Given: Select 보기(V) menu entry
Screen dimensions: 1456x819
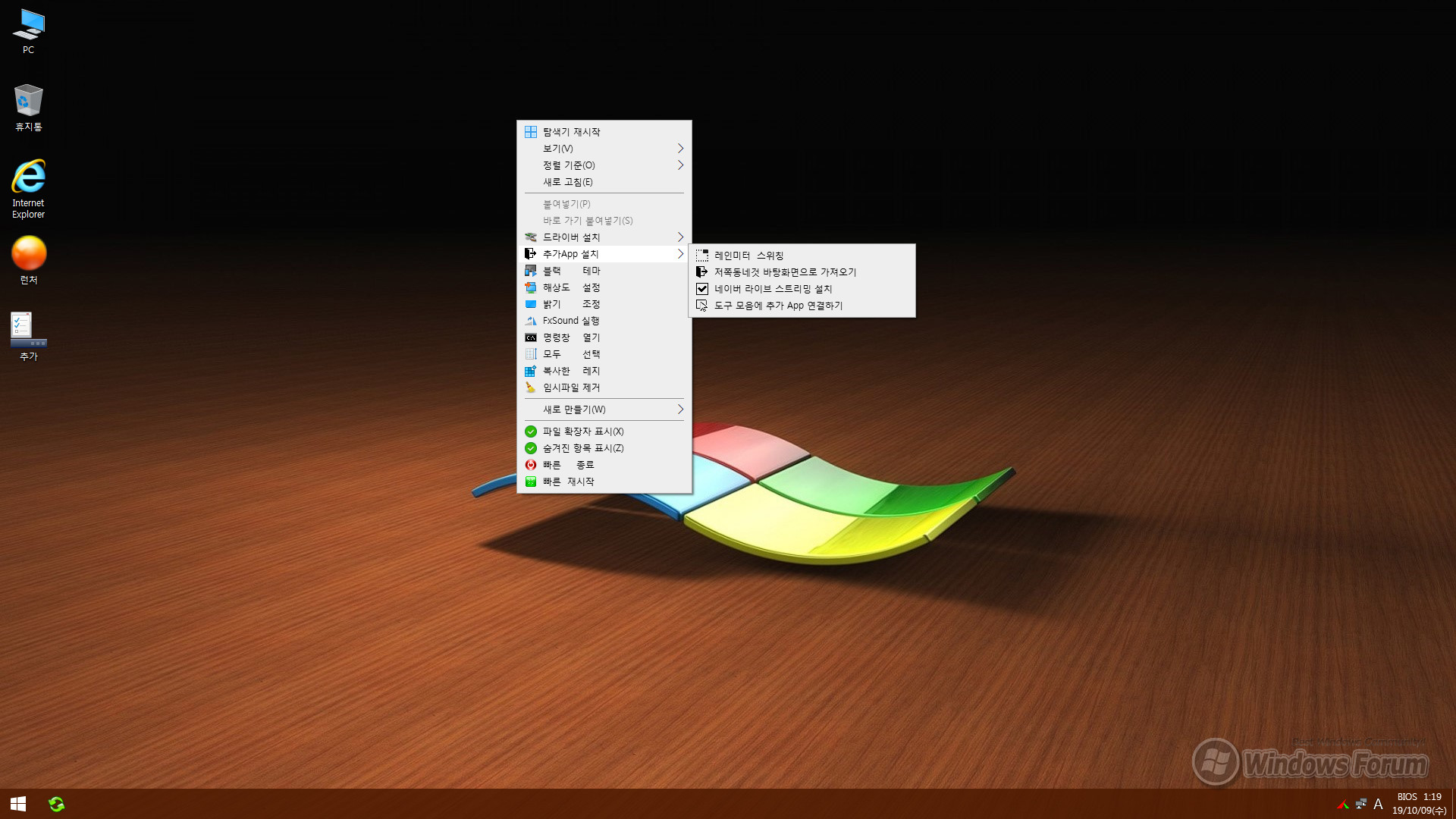Looking at the screenshot, I should pyautogui.click(x=604, y=149).
